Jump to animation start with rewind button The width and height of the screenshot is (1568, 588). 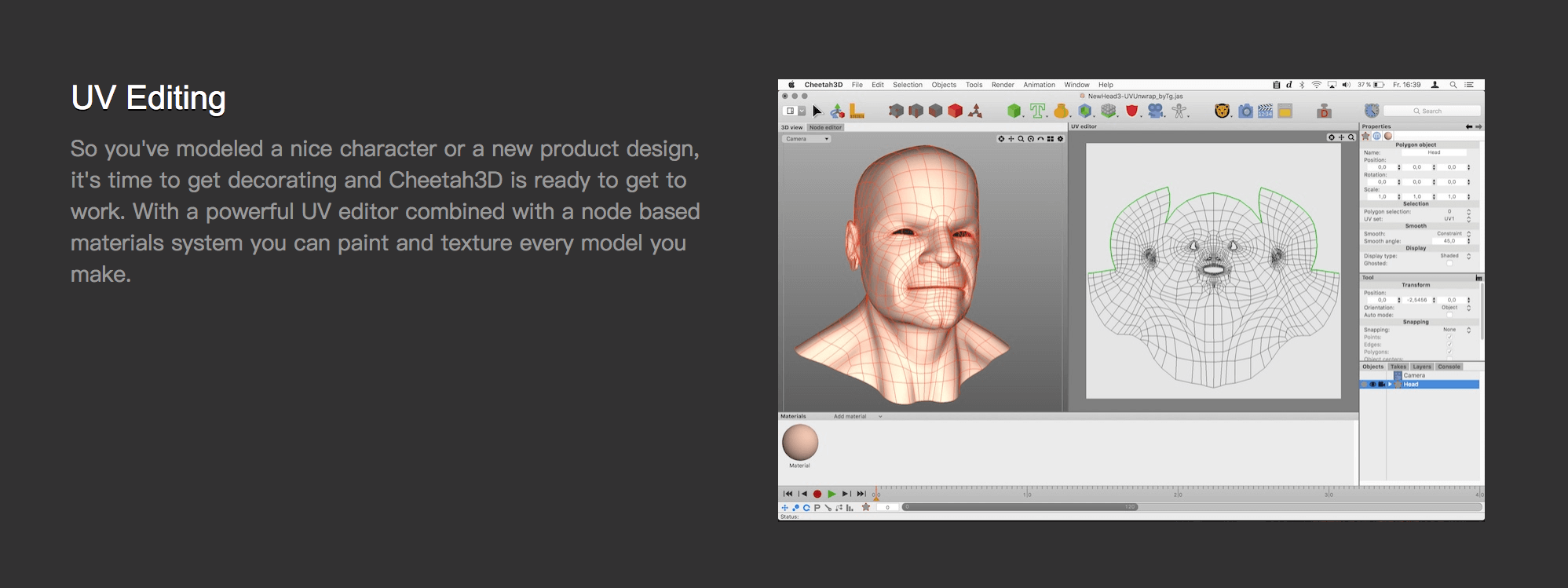click(788, 494)
